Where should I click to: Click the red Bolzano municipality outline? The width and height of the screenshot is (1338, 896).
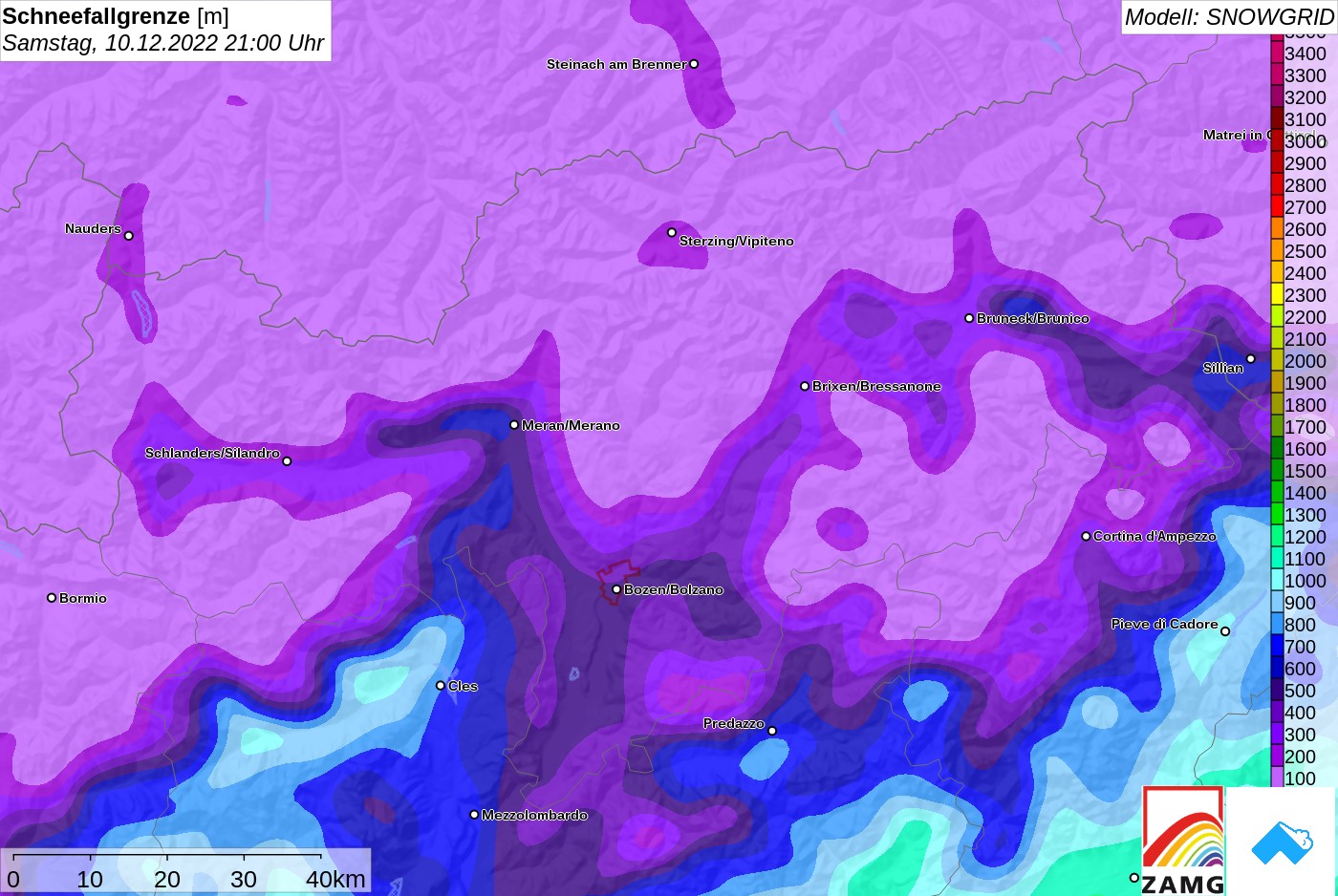click(617, 582)
